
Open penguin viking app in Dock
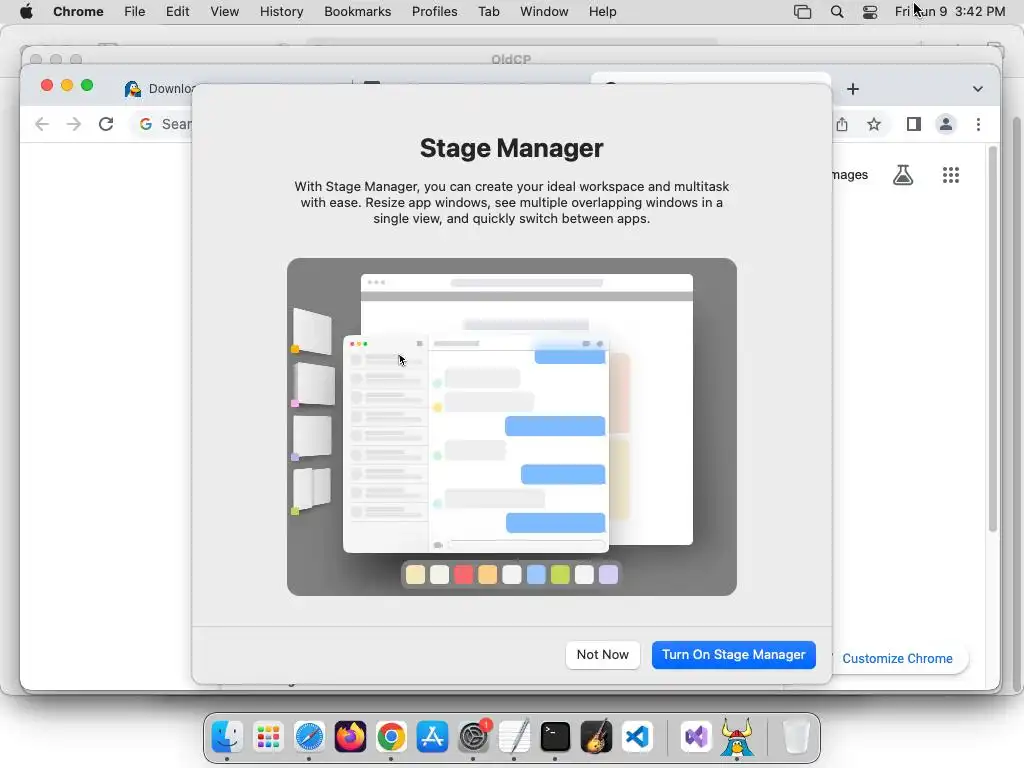click(x=737, y=737)
